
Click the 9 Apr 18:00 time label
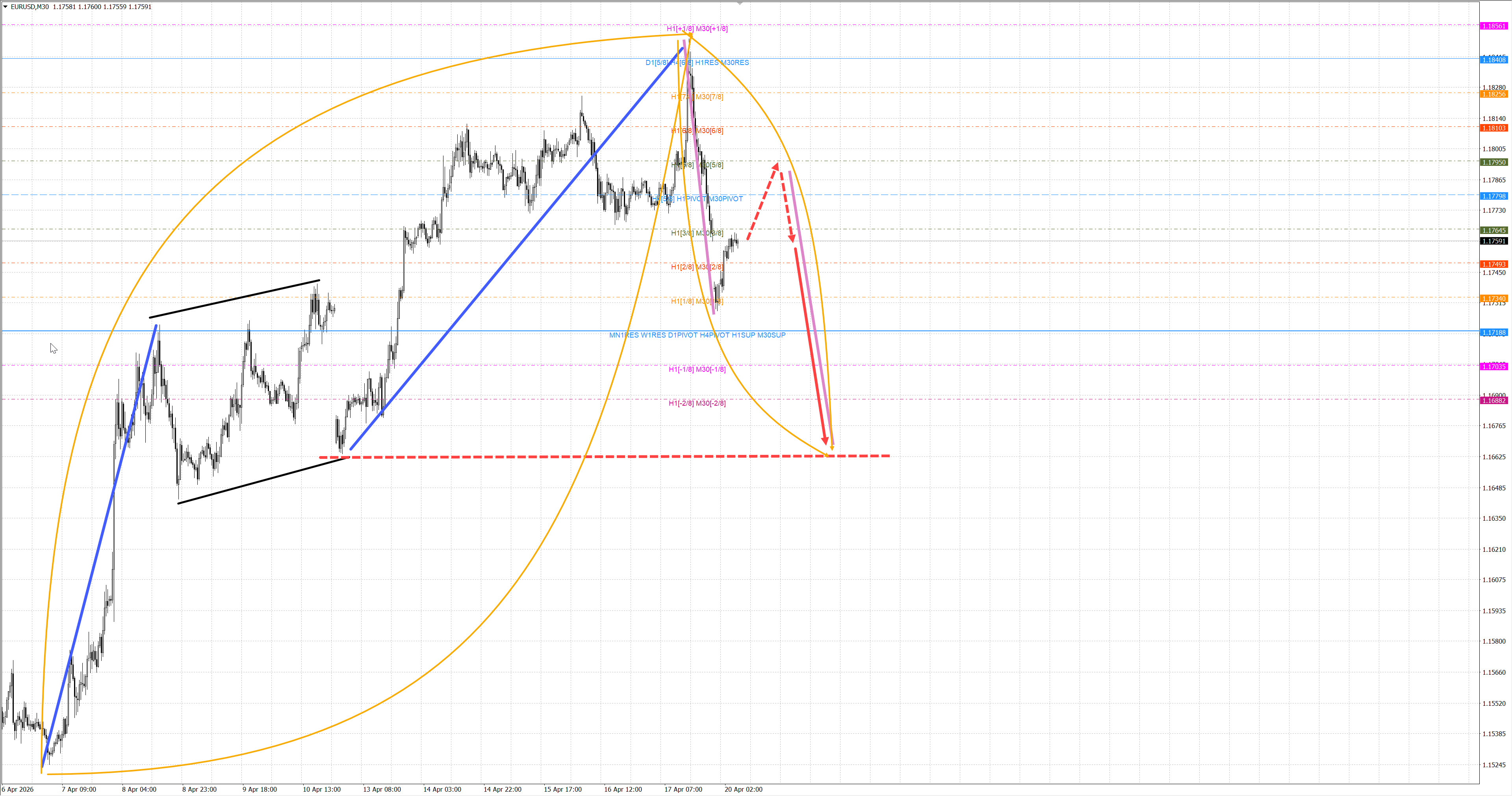point(260,790)
